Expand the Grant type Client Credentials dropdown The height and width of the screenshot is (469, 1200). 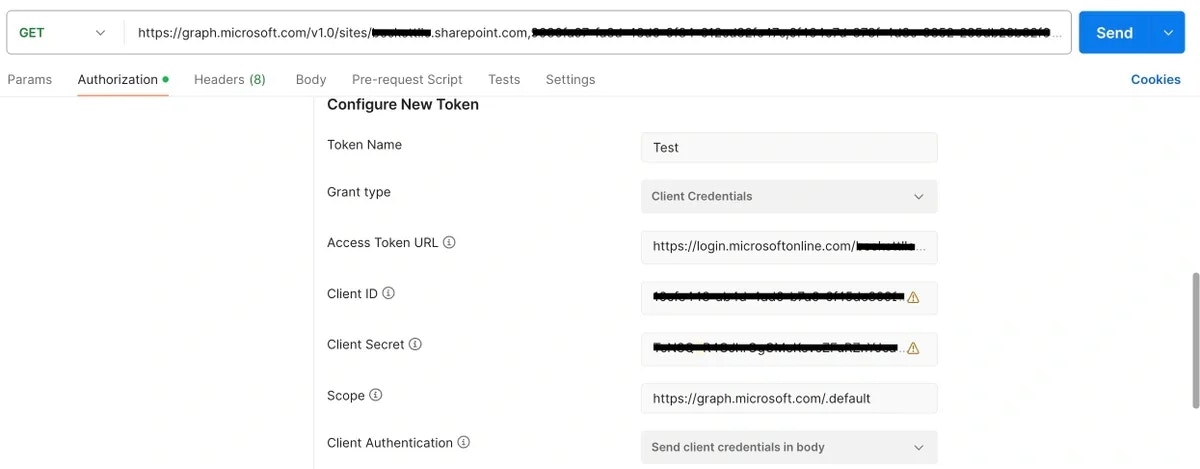point(789,197)
